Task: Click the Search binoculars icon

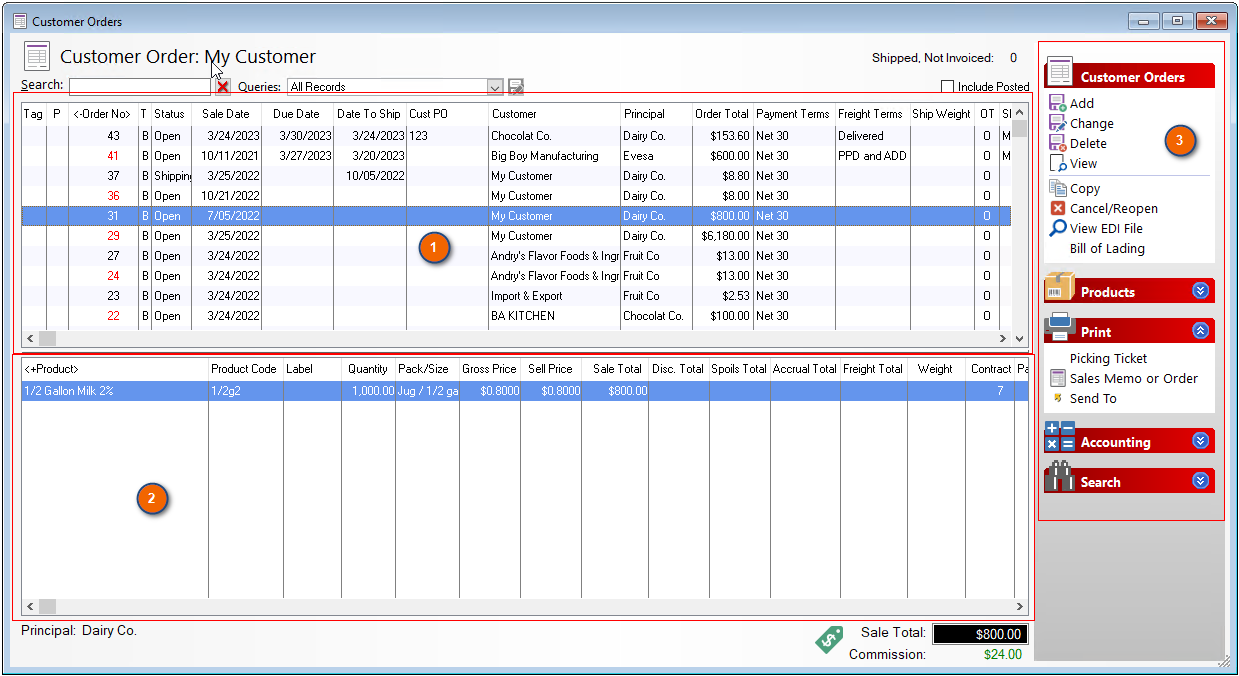Action: 1059,477
